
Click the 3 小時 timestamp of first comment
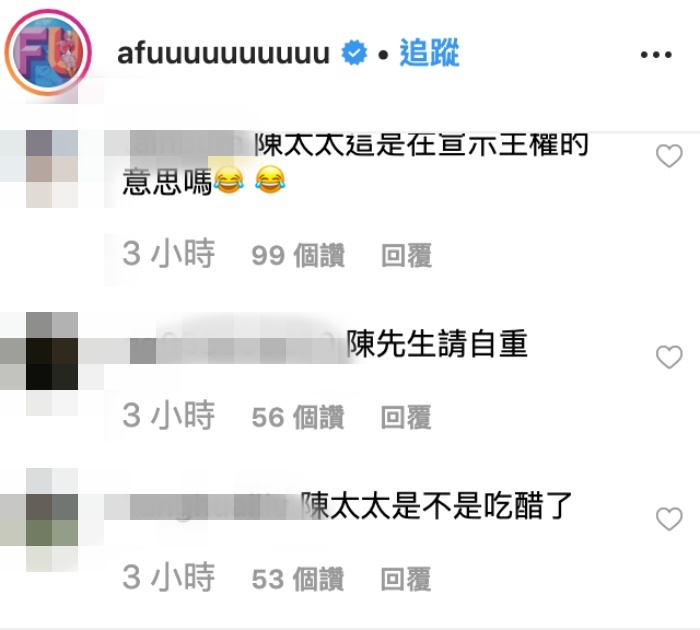168,254
